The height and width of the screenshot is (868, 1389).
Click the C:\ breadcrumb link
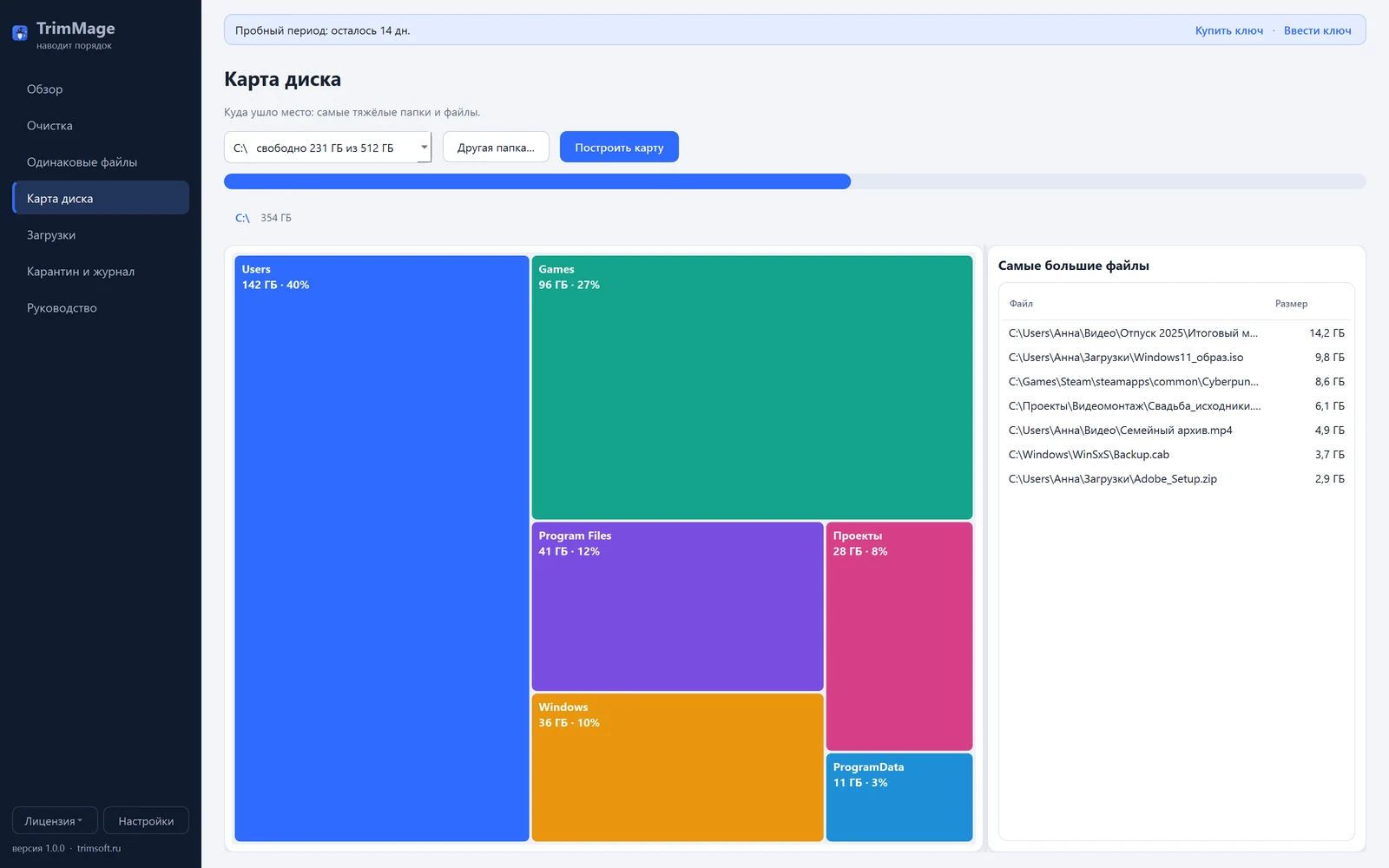click(x=242, y=218)
